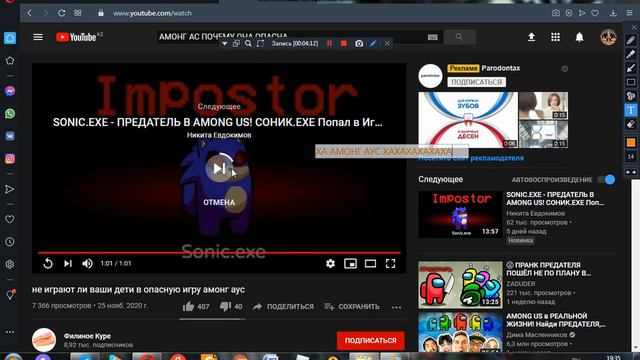Mute the video volume
The height and width of the screenshot is (360, 640).
[x=87, y=264]
